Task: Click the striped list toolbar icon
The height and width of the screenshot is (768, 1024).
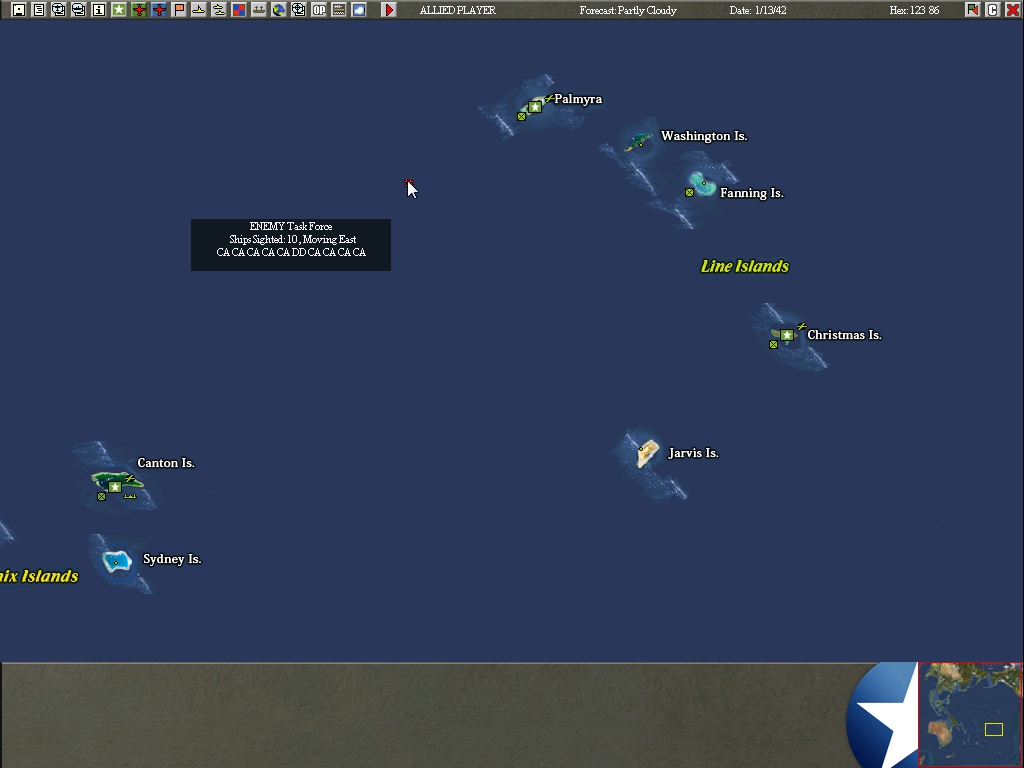Action: click(339, 10)
